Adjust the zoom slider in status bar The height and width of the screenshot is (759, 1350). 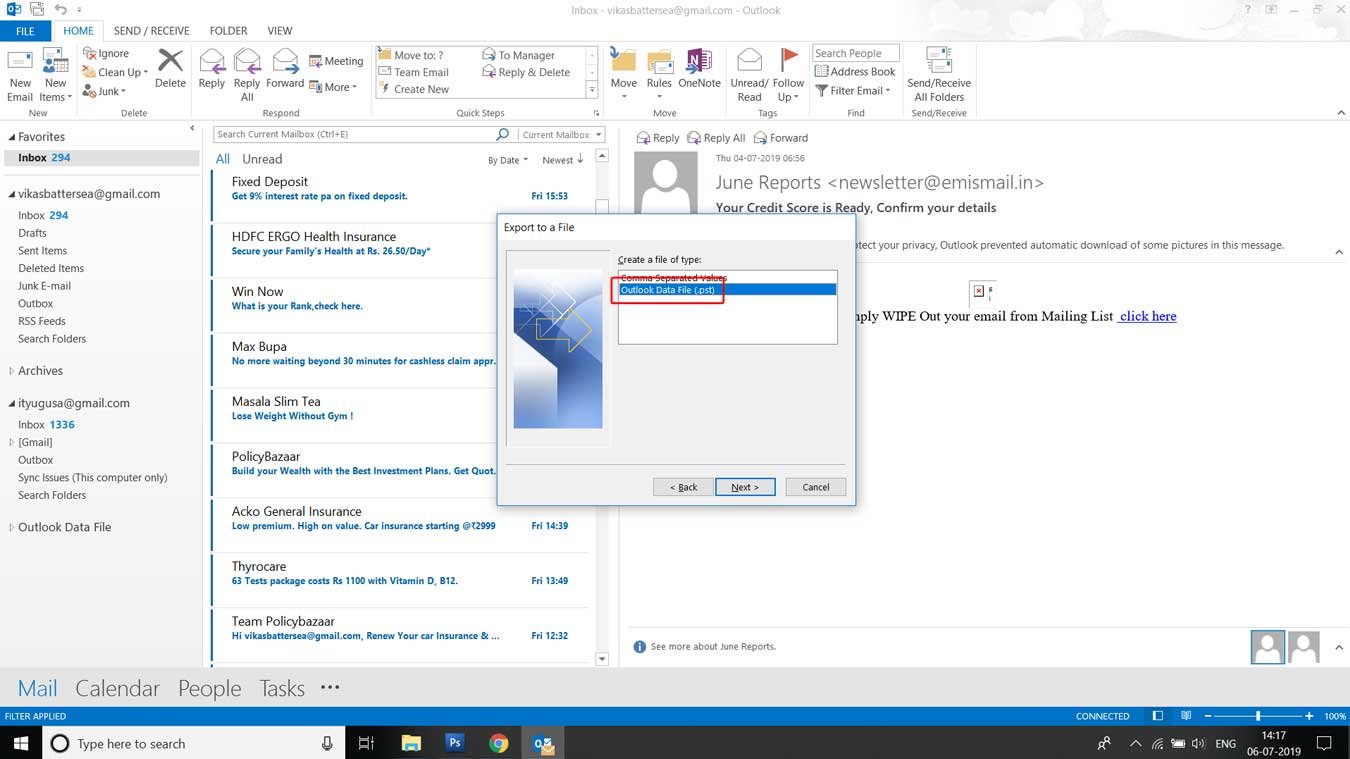click(x=1258, y=716)
